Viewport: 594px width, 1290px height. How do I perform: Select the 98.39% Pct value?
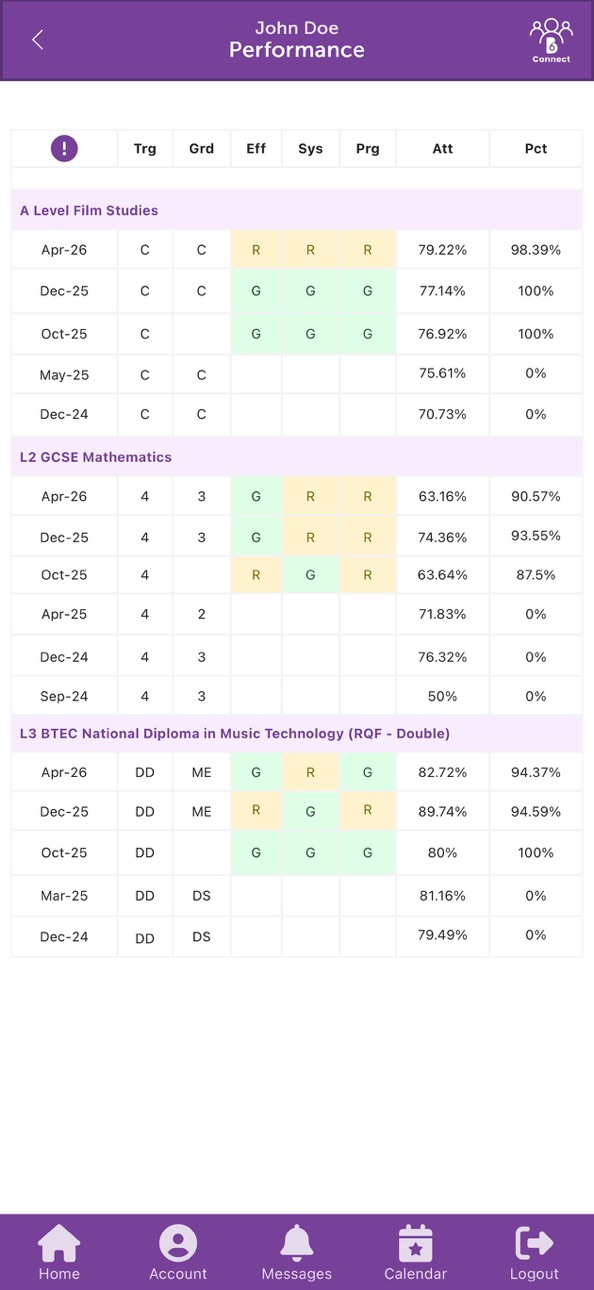click(536, 250)
